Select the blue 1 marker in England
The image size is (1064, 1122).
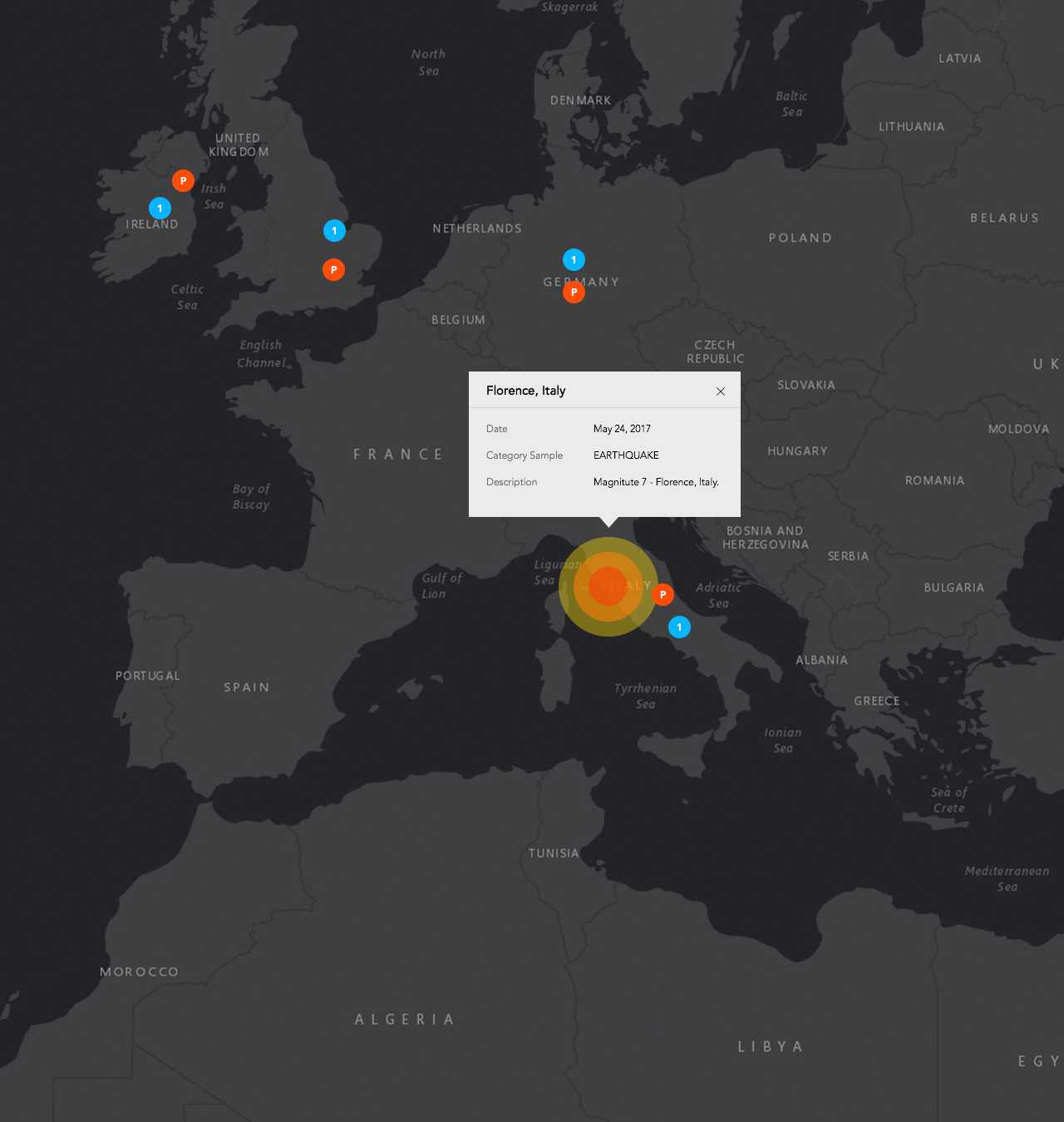pos(334,230)
